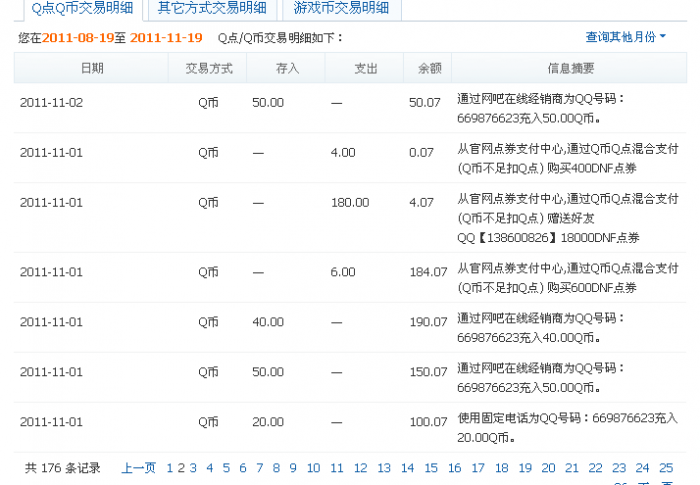Open page 4 of records
Viewport: 700px width, 485px height.
coord(210,468)
